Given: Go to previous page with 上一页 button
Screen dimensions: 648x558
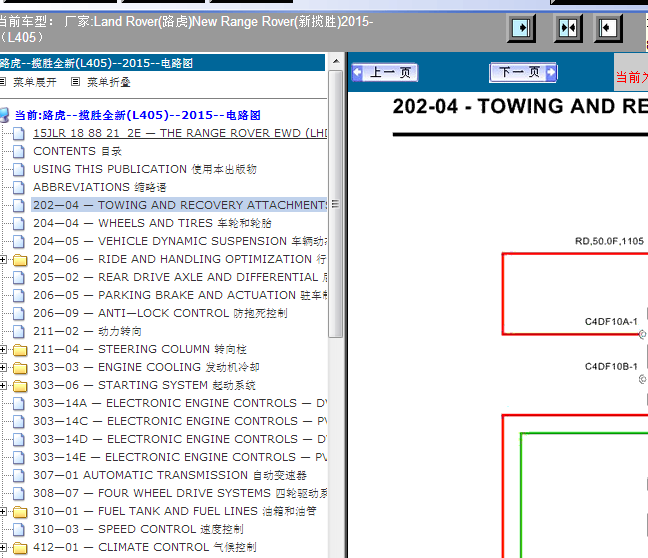Looking at the screenshot, I should coord(385,73).
